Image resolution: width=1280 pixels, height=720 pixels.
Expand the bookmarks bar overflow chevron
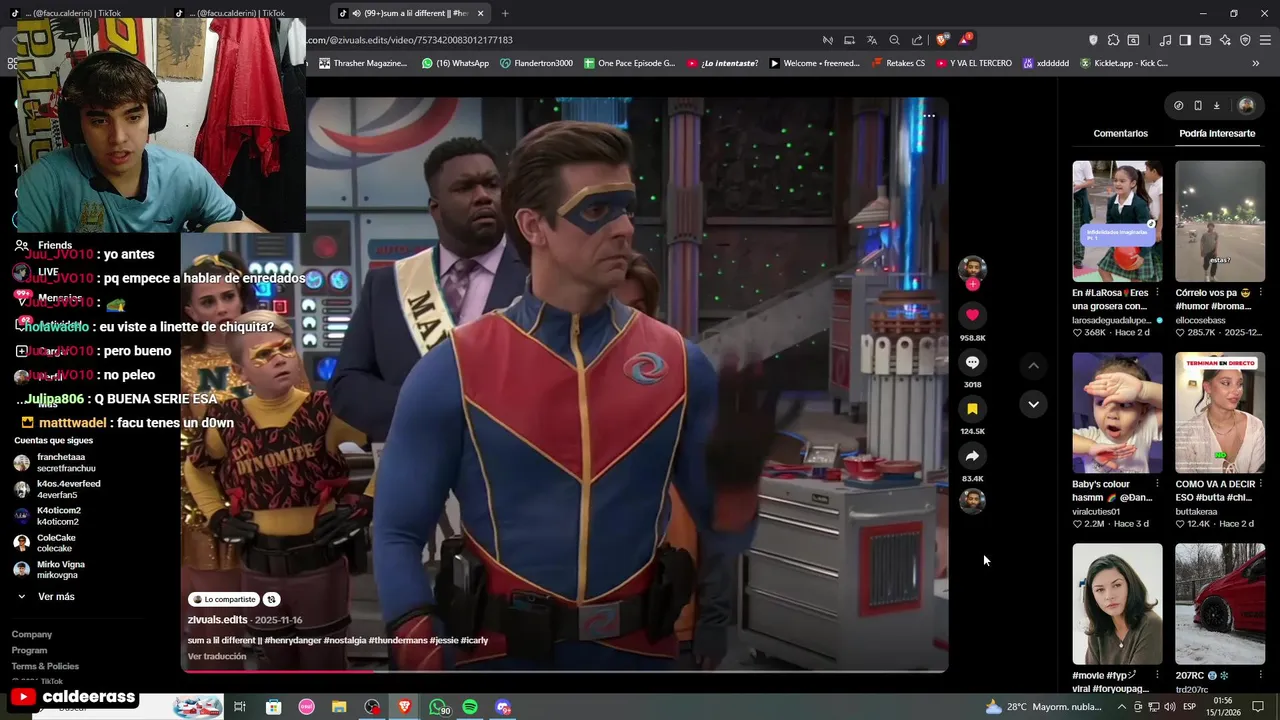(1256, 63)
